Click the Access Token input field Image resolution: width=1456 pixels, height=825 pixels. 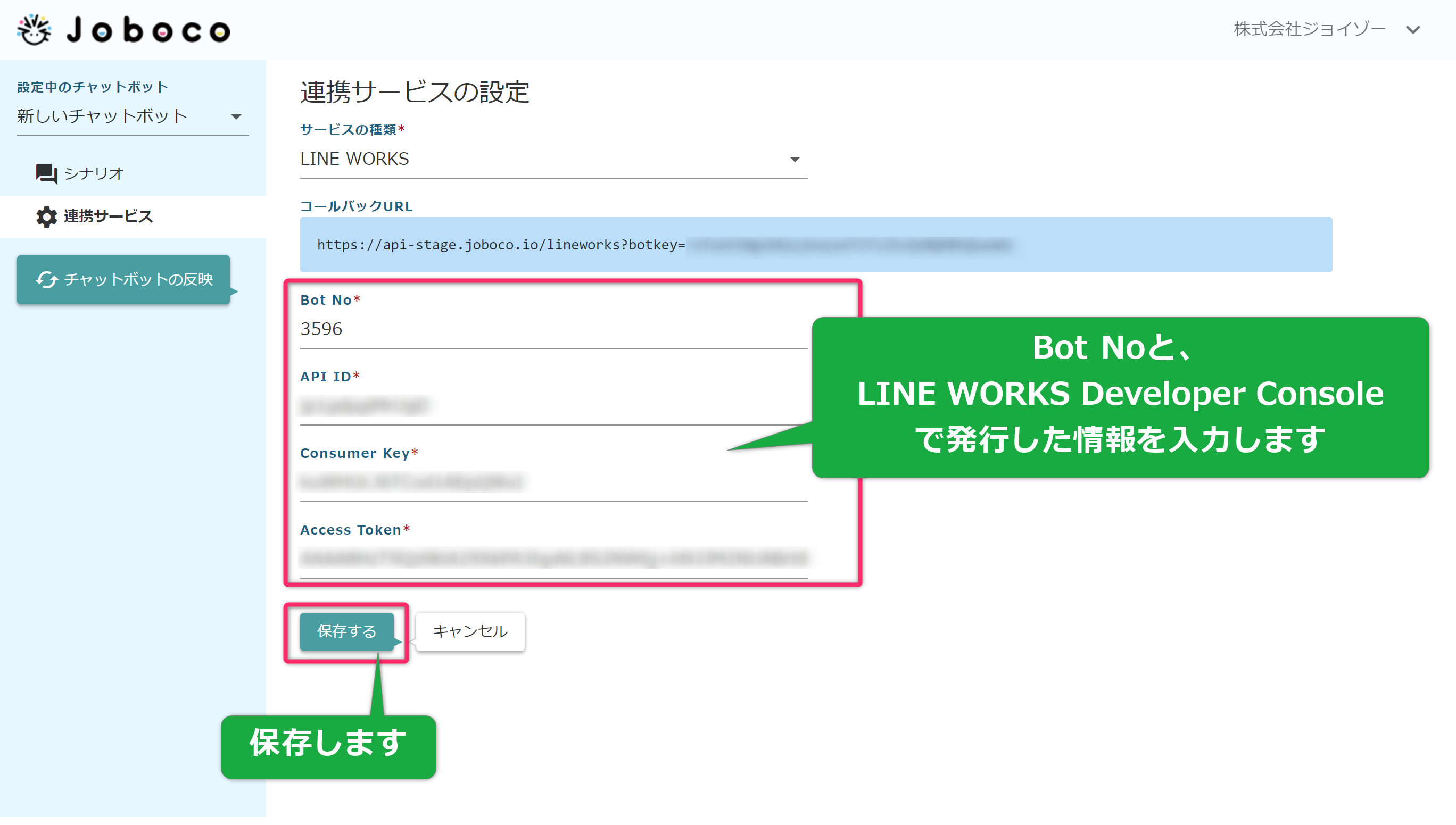click(x=553, y=559)
